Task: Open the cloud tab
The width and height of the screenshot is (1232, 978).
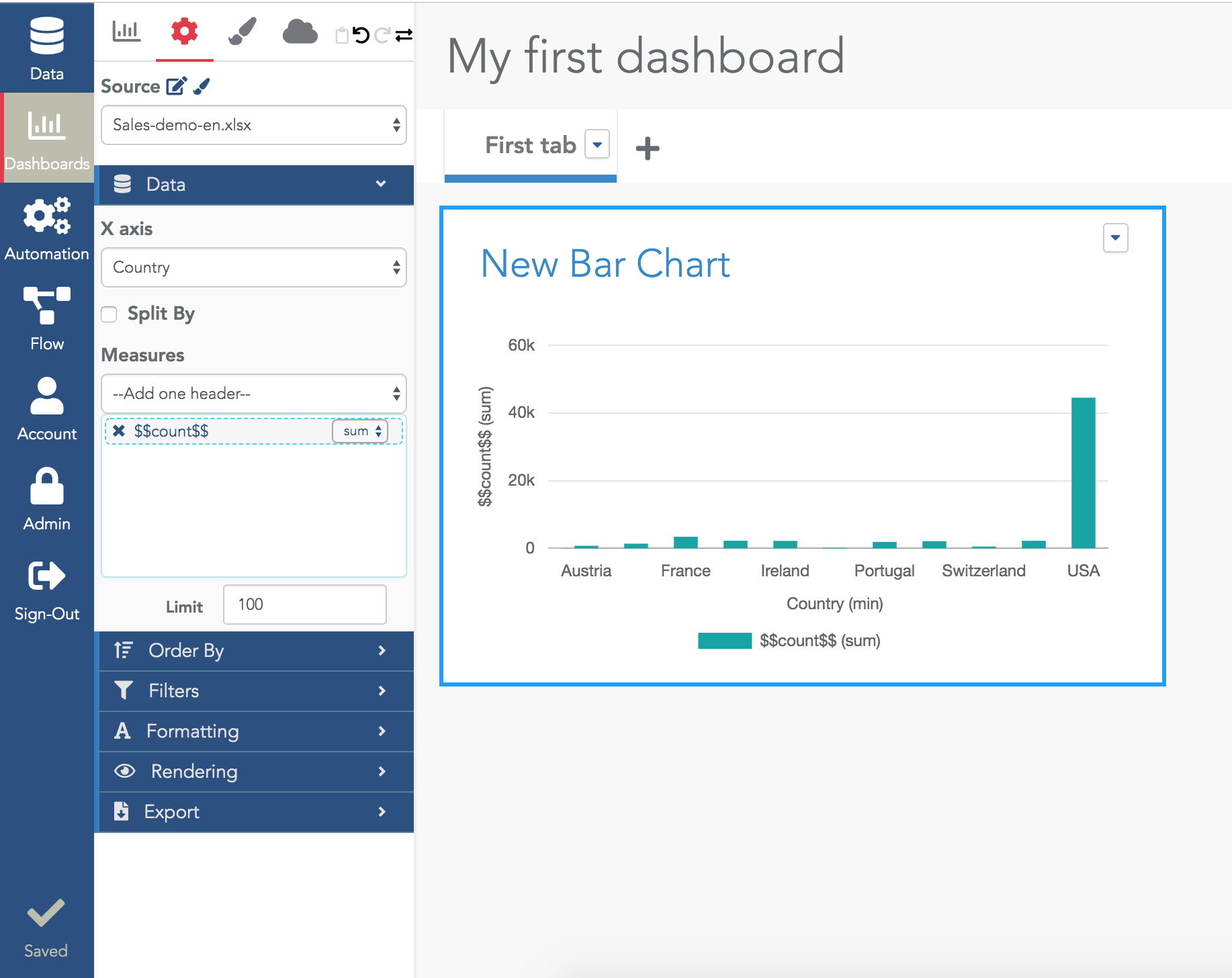Action: click(300, 32)
